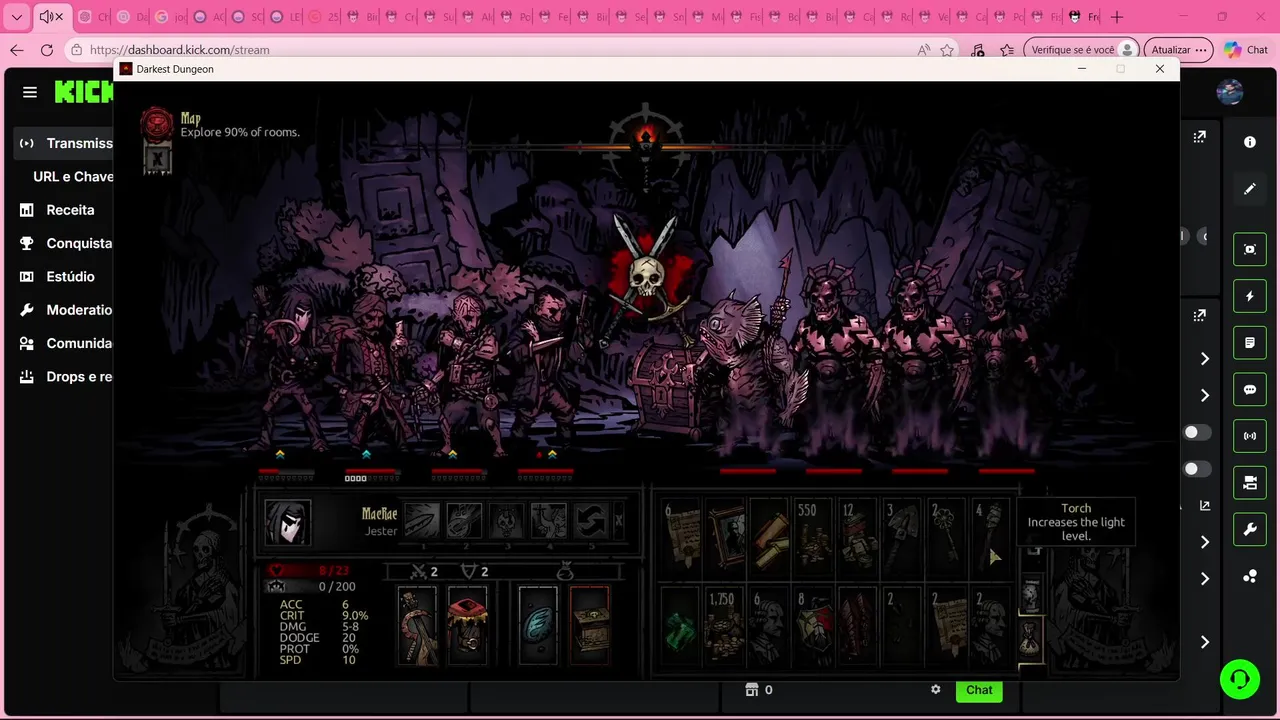This screenshot has width=1280, height=720.
Task: Click the broadcast signal icon
Action: (x=1250, y=436)
